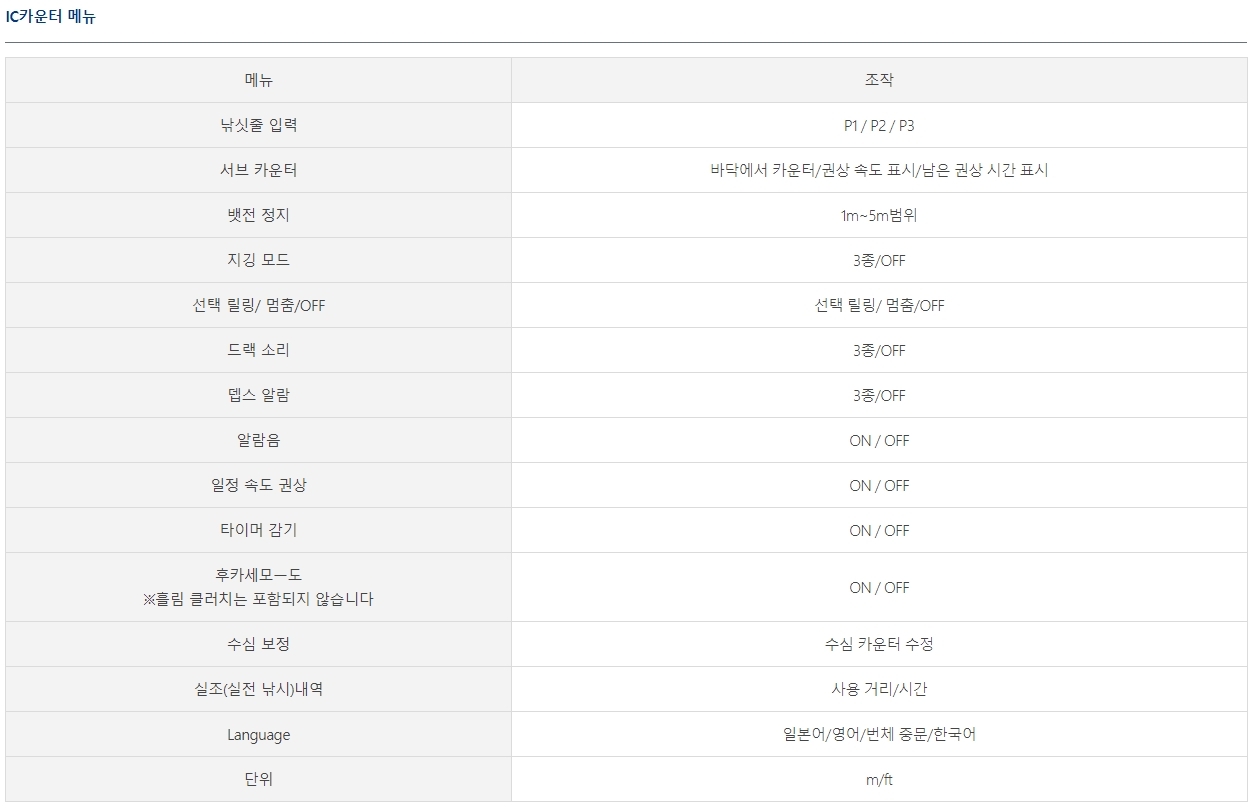Viewport: 1259px width, 812px height.
Task: Click the P1 / P2 / P3 value
Action: (x=878, y=125)
